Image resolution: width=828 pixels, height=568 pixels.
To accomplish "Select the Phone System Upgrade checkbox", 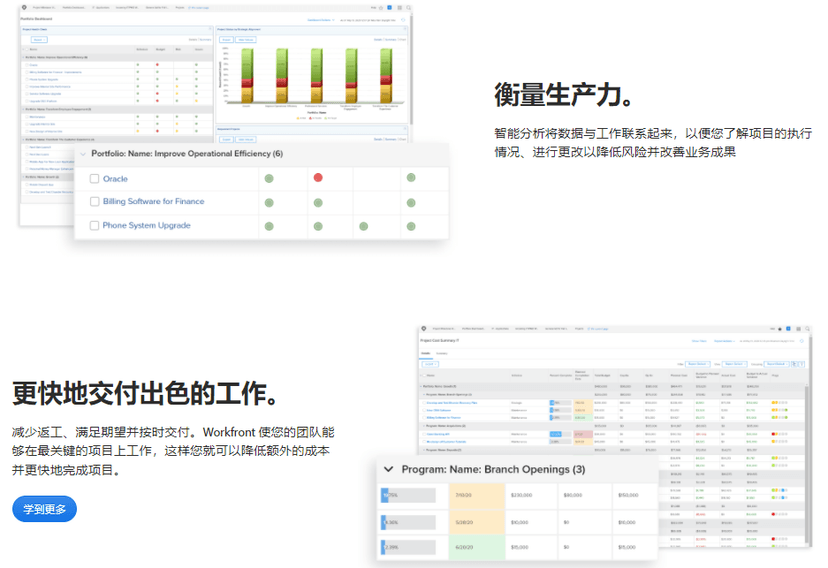I will click(x=94, y=226).
